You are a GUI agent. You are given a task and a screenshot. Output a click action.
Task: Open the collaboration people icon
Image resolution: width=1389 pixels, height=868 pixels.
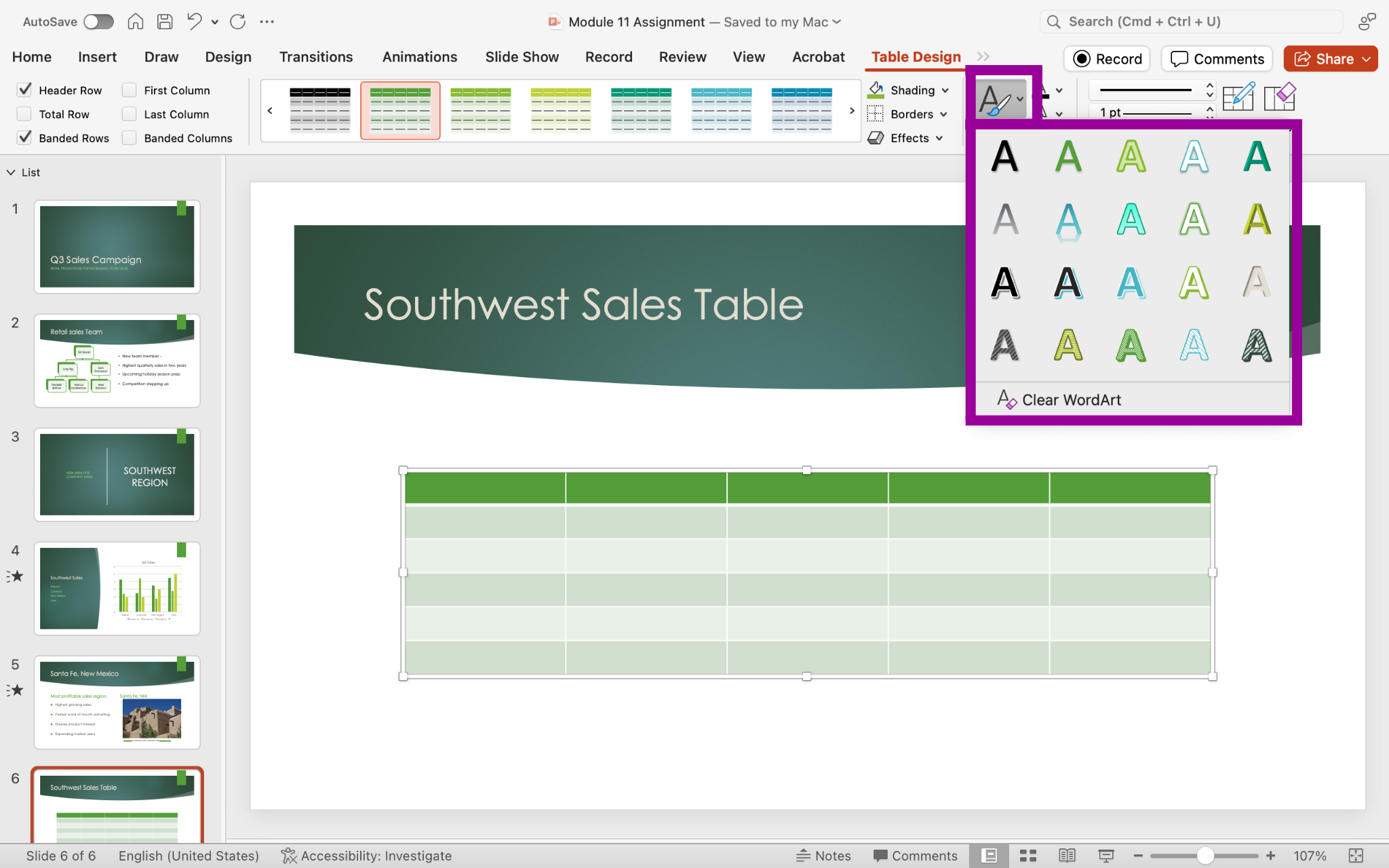click(1367, 22)
